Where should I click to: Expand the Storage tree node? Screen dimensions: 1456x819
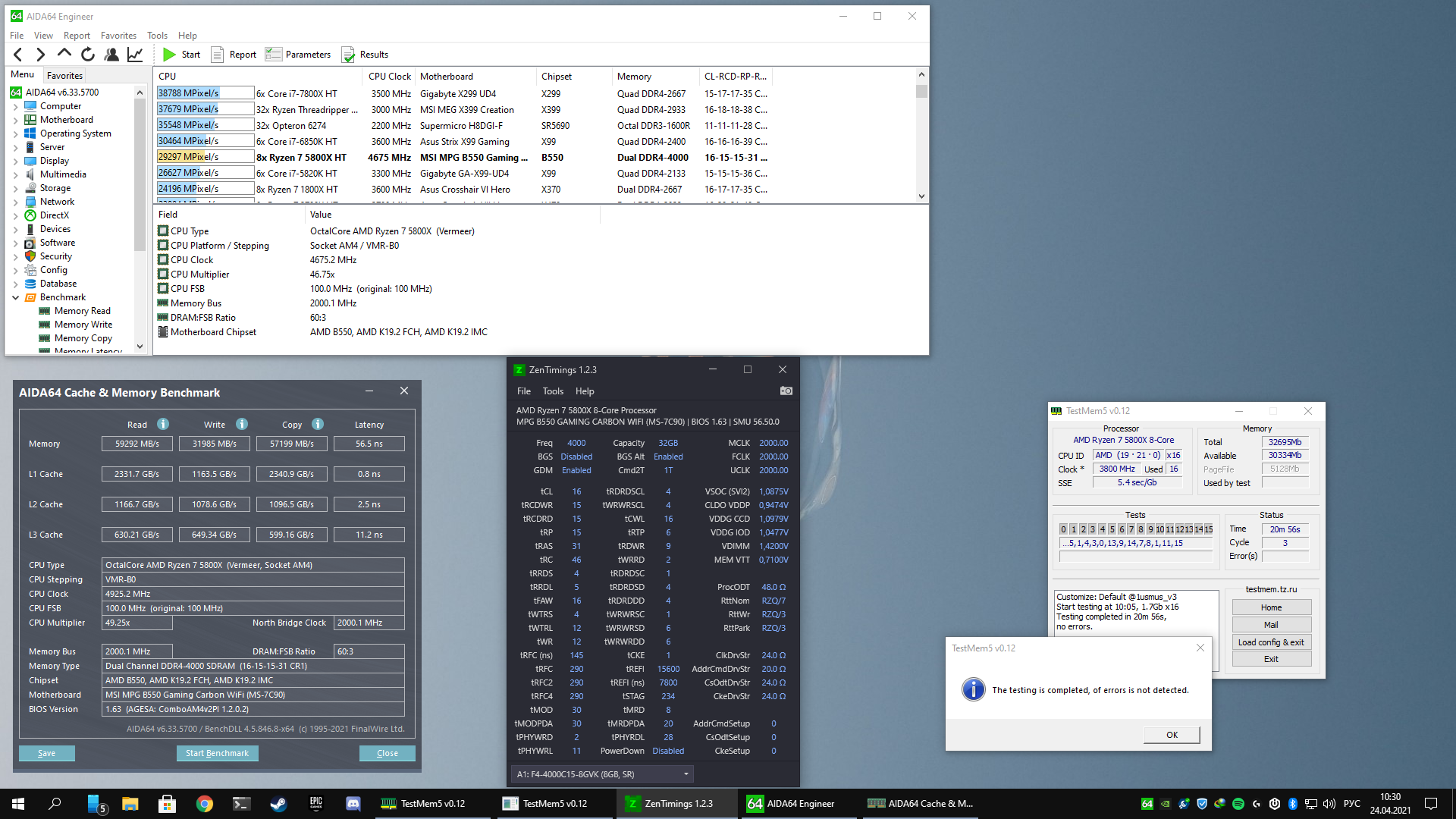coord(15,188)
